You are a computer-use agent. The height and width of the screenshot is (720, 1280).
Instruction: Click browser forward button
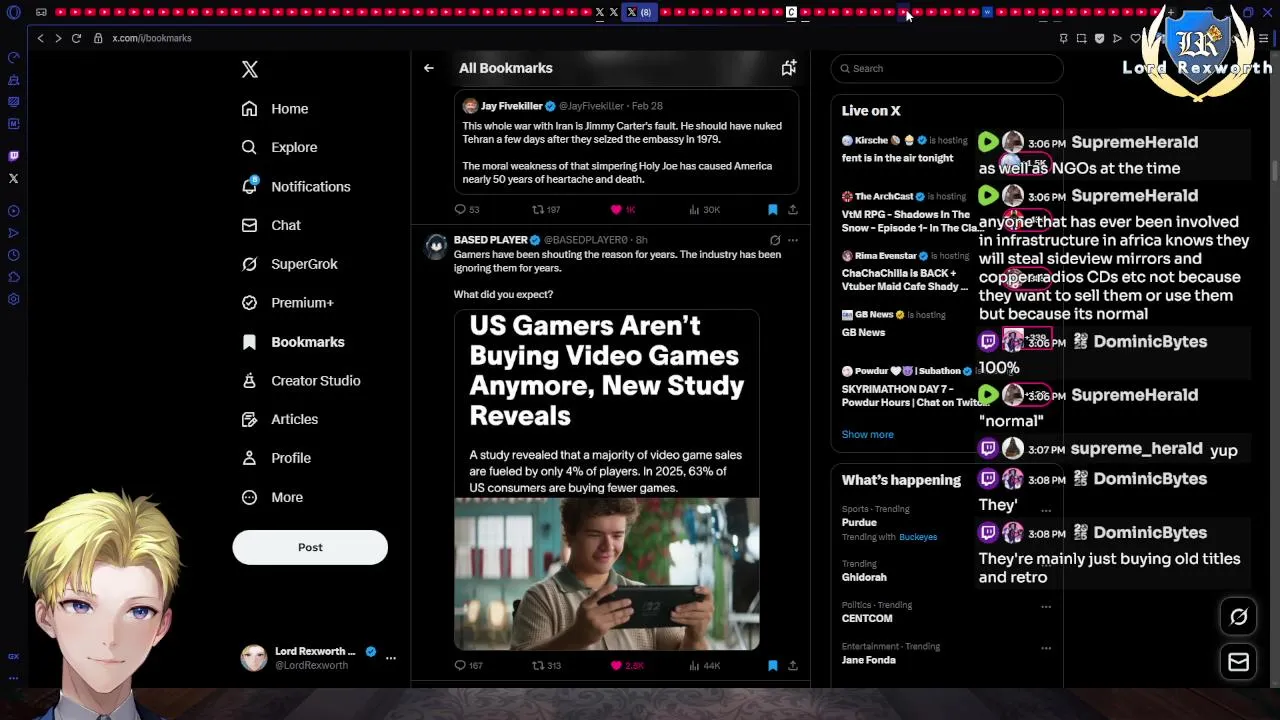(x=58, y=38)
